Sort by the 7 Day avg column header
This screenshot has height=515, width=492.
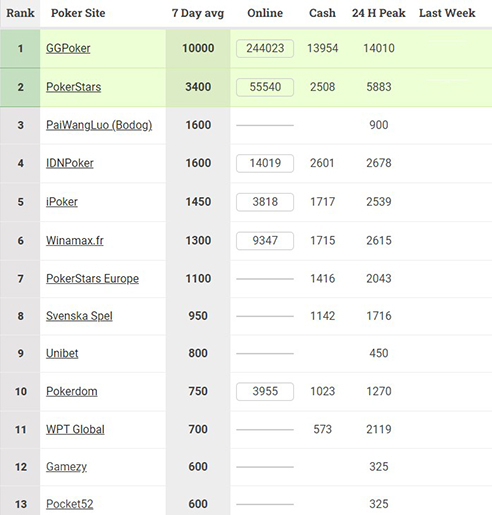198,13
